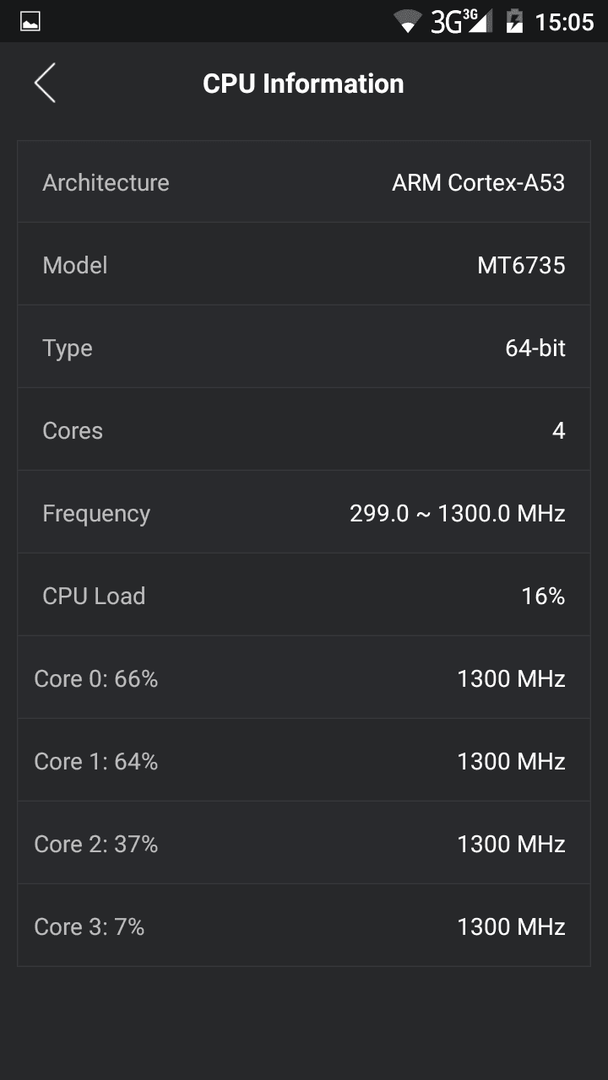608x1080 pixels.
Task: Select the Type 64-bit row
Action: point(304,347)
